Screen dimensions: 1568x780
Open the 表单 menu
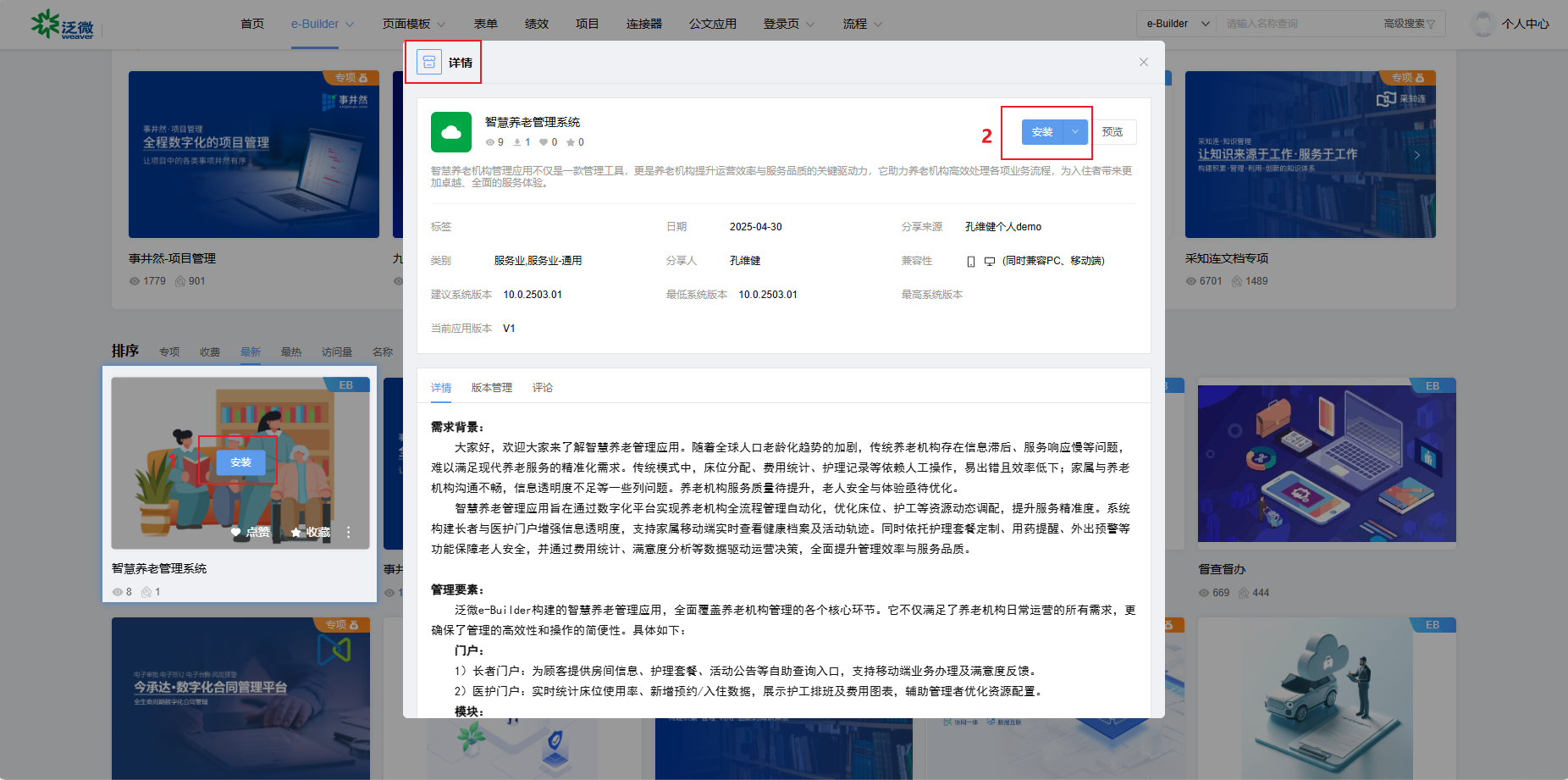[486, 24]
